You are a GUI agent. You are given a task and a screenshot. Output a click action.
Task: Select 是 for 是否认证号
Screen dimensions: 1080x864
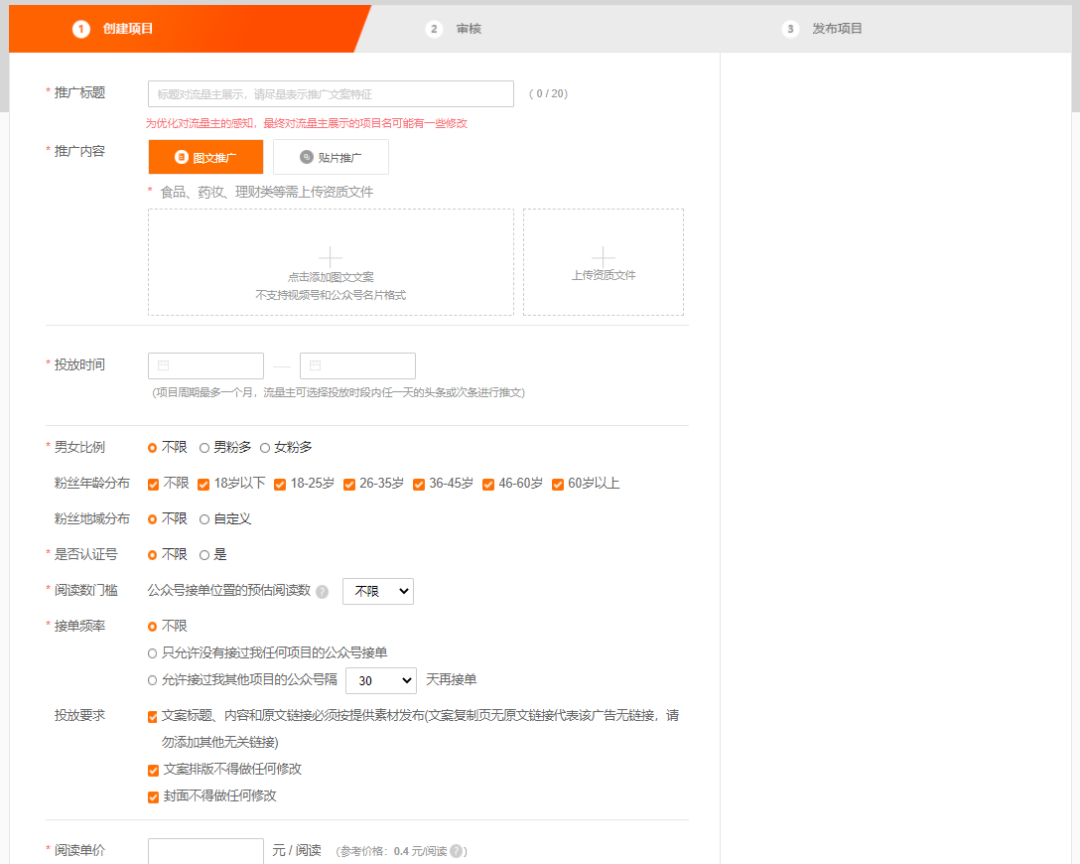(204, 555)
